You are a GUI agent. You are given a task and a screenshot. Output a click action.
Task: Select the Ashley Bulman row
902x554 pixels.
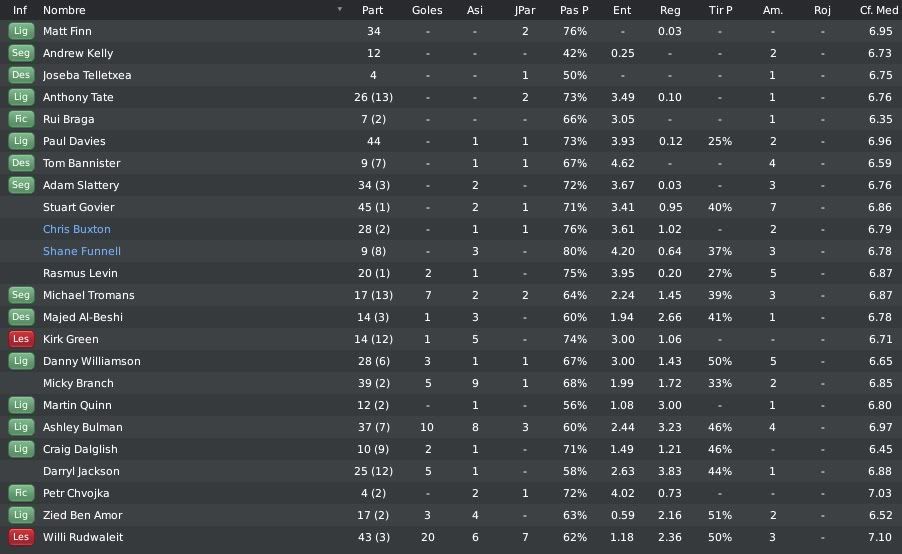click(451, 427)
